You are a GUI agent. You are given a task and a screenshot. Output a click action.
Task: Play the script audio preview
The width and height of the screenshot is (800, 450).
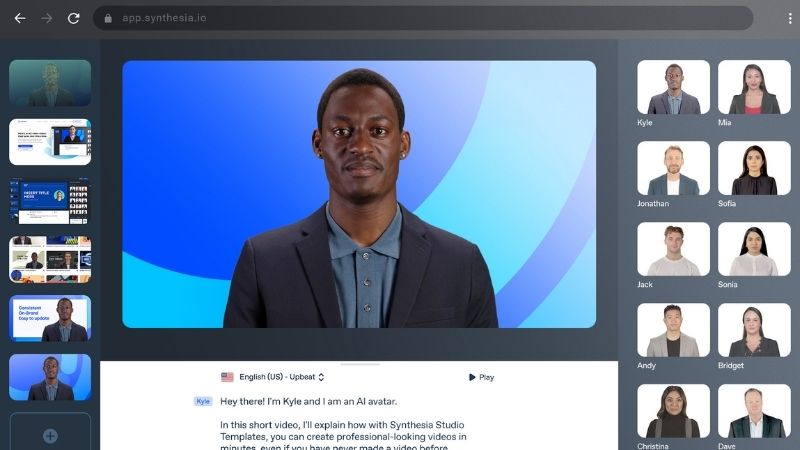pyautogui.click(x=481, y=377)
